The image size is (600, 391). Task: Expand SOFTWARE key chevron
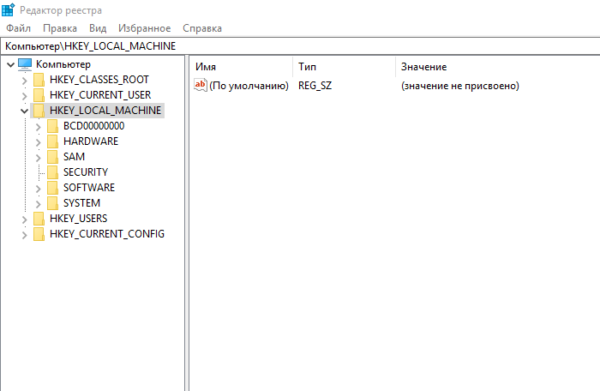38,188
